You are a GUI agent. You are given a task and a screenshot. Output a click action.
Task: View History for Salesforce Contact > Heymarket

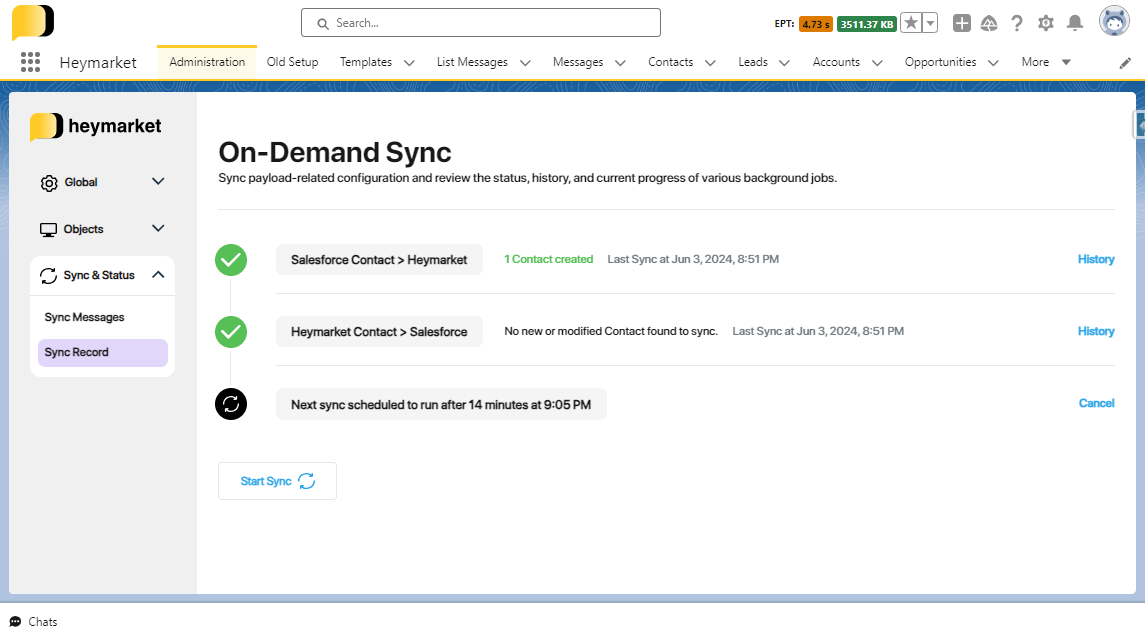point(1095,259)
